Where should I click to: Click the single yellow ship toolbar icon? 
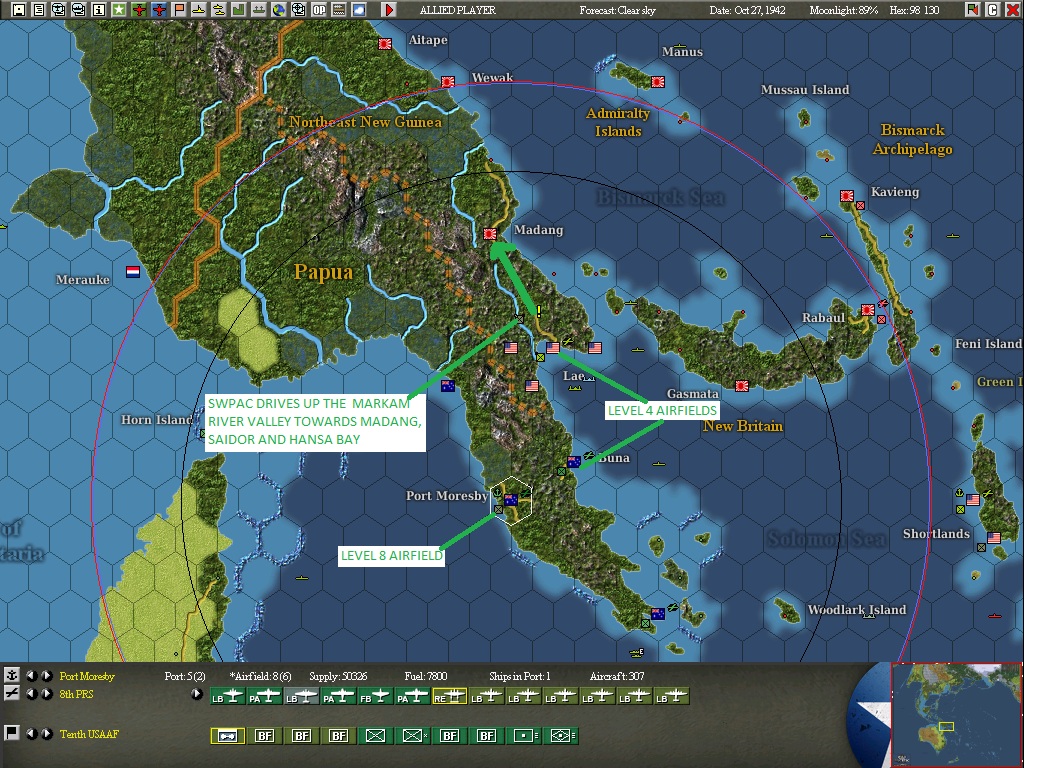(199, 9)
